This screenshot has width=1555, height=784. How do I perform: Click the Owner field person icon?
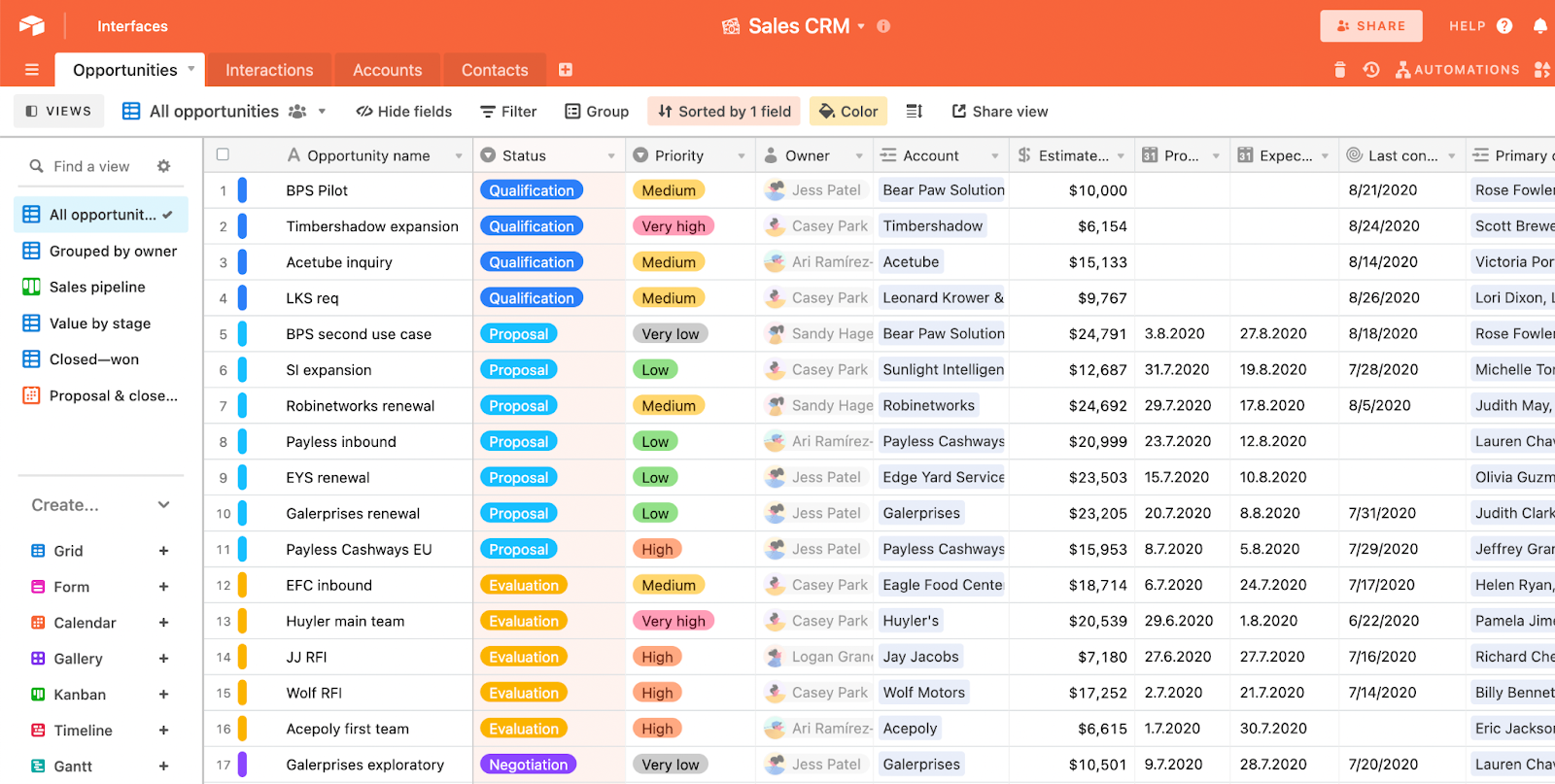tap(771, 155)
